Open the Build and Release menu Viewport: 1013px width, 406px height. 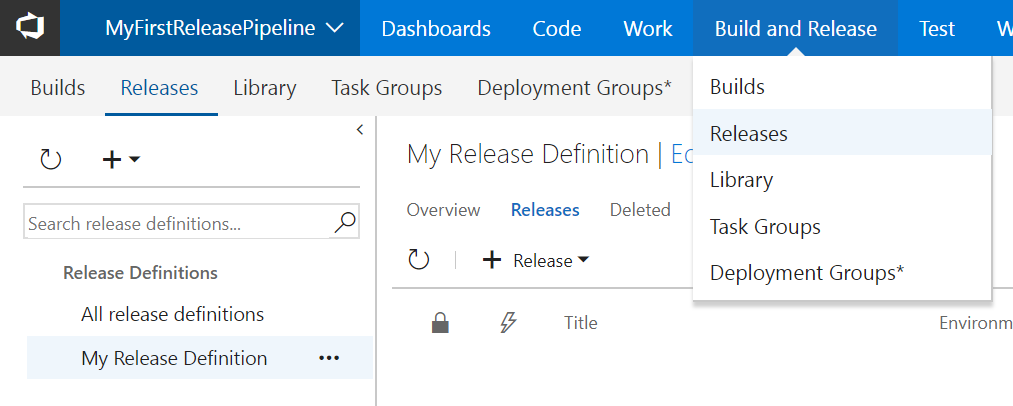coord(795,28)
